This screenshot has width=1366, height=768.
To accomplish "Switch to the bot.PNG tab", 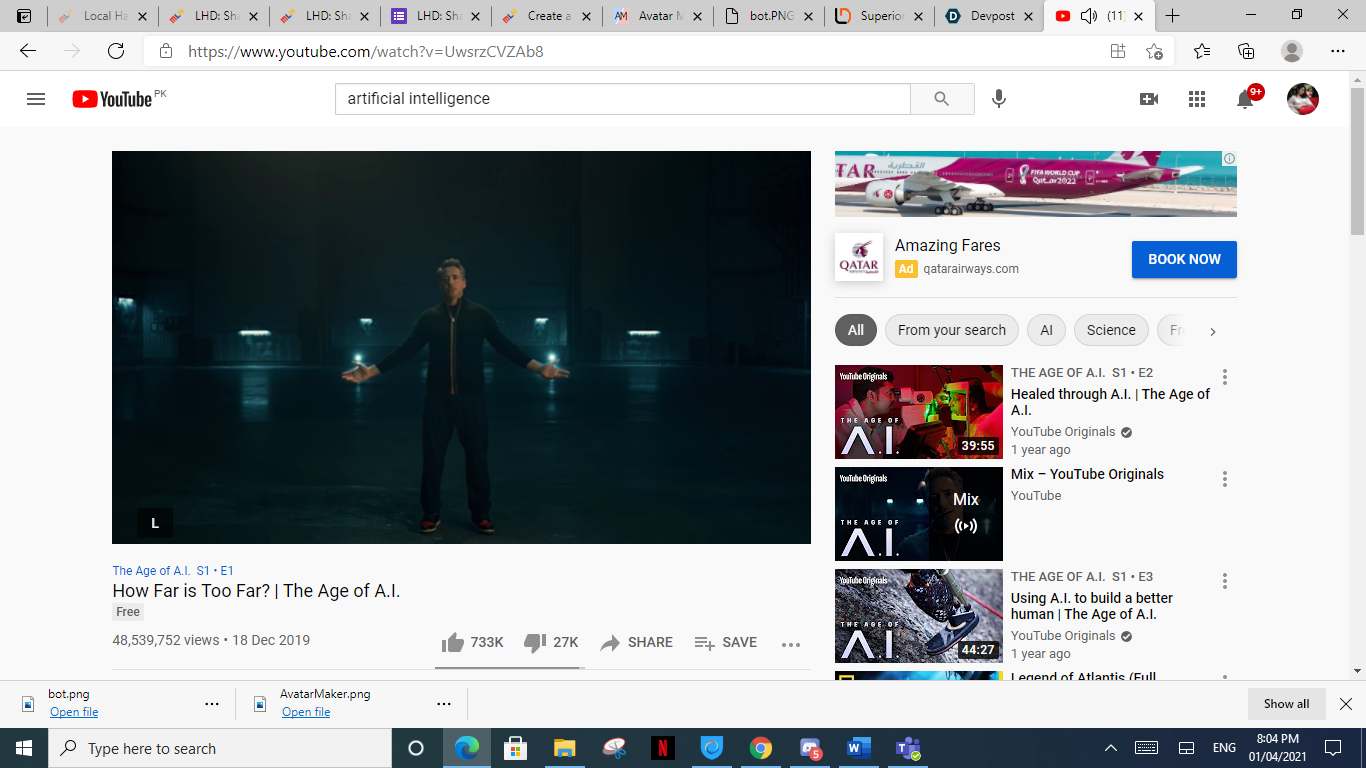I will point(770,16).
